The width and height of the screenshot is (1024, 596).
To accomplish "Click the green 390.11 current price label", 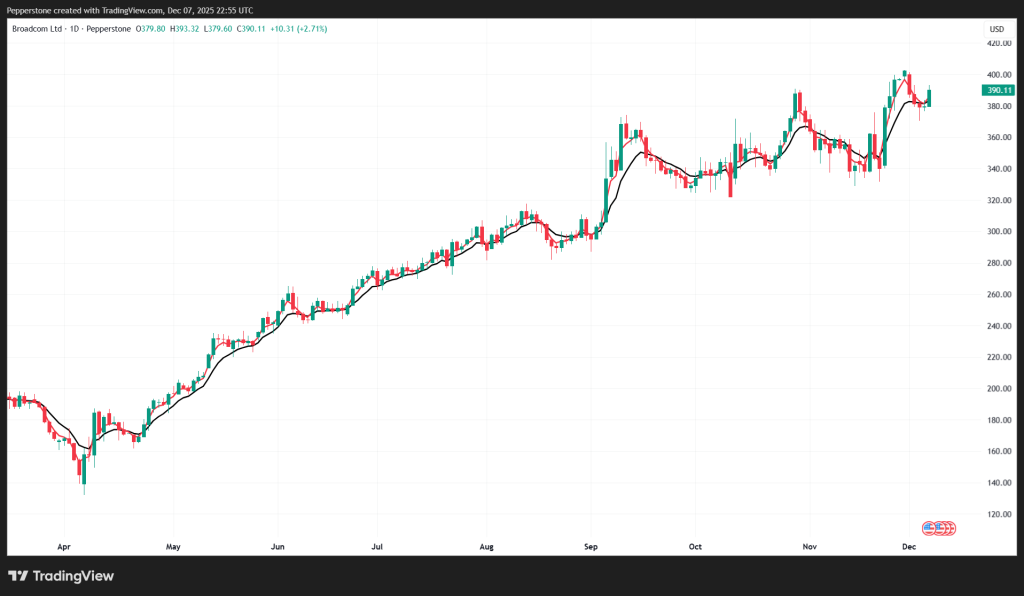I will (998, 90).
